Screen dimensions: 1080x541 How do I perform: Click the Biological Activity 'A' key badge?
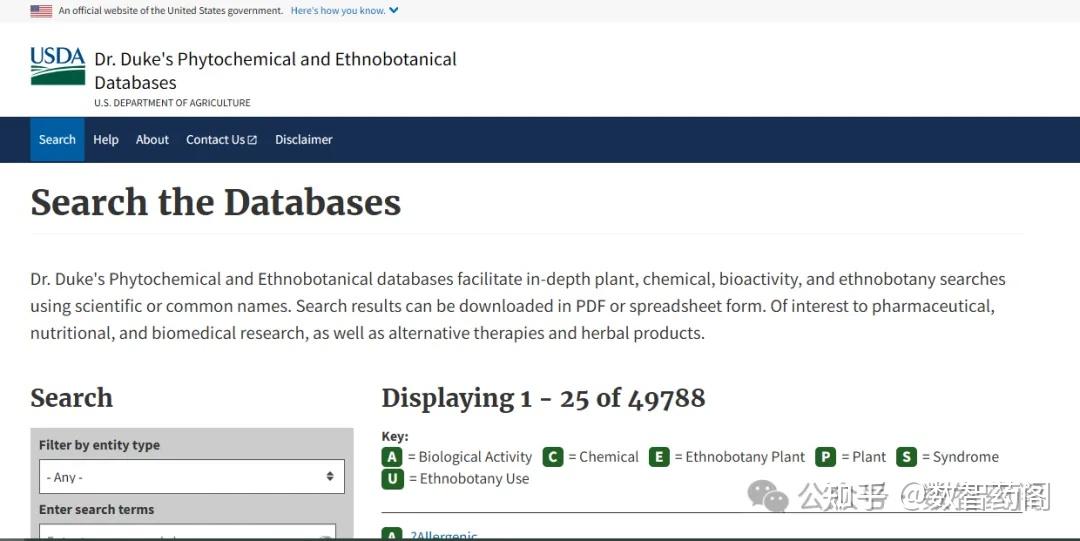click(392, 457)
